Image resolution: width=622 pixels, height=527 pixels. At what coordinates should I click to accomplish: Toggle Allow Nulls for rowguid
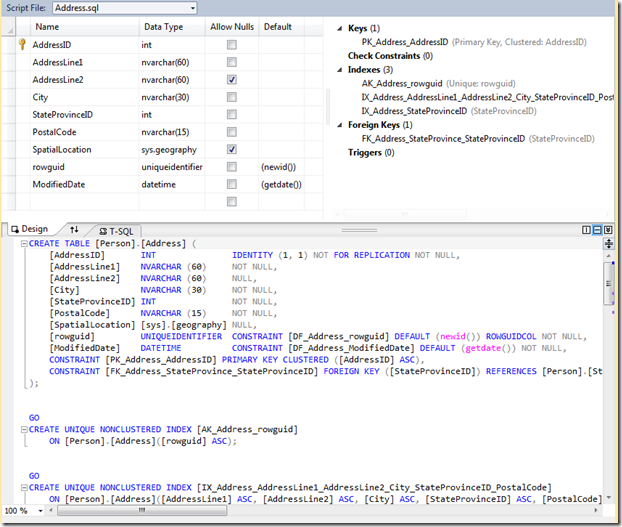point(232,167)
